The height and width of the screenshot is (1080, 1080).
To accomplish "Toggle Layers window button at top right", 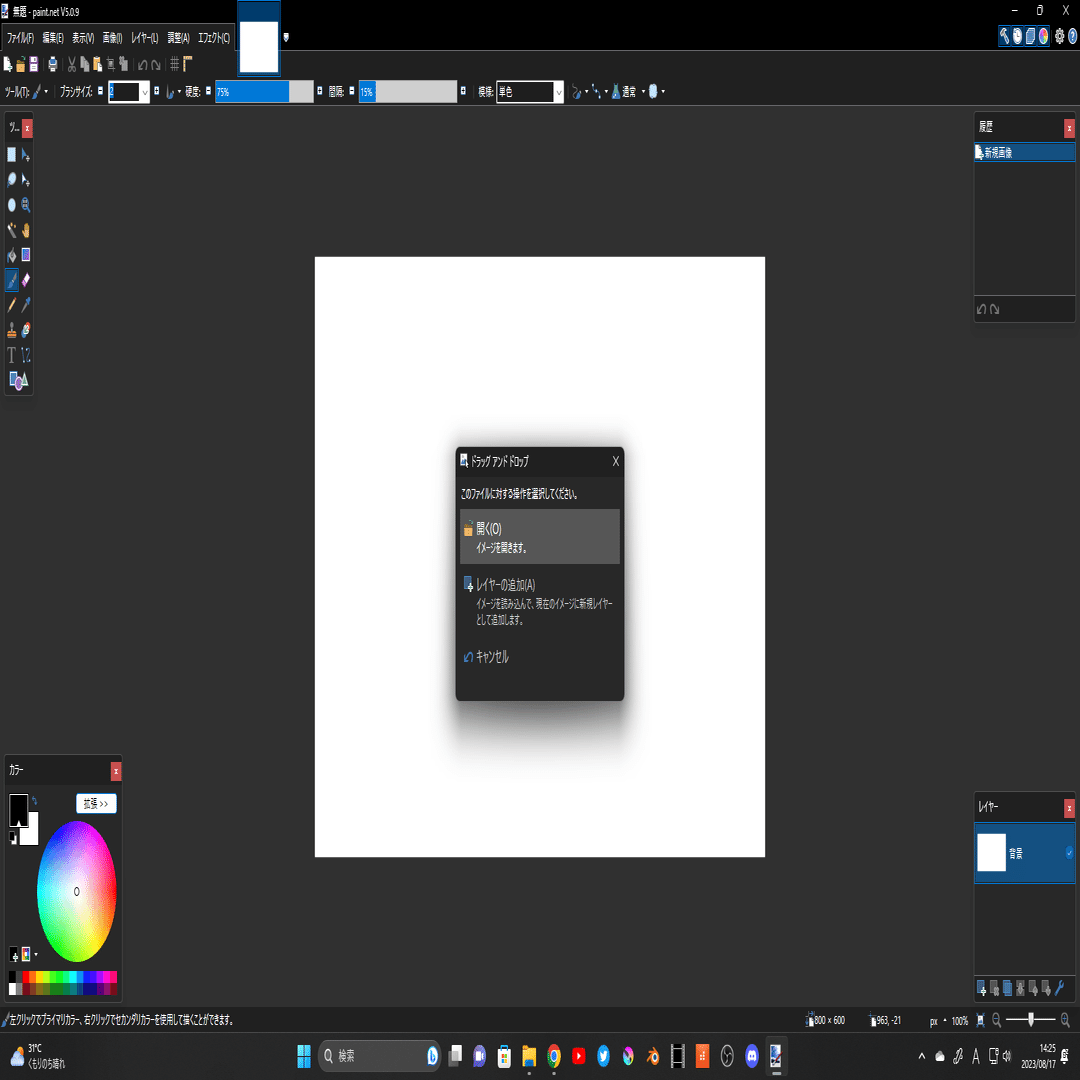I will click(1030, 36).
